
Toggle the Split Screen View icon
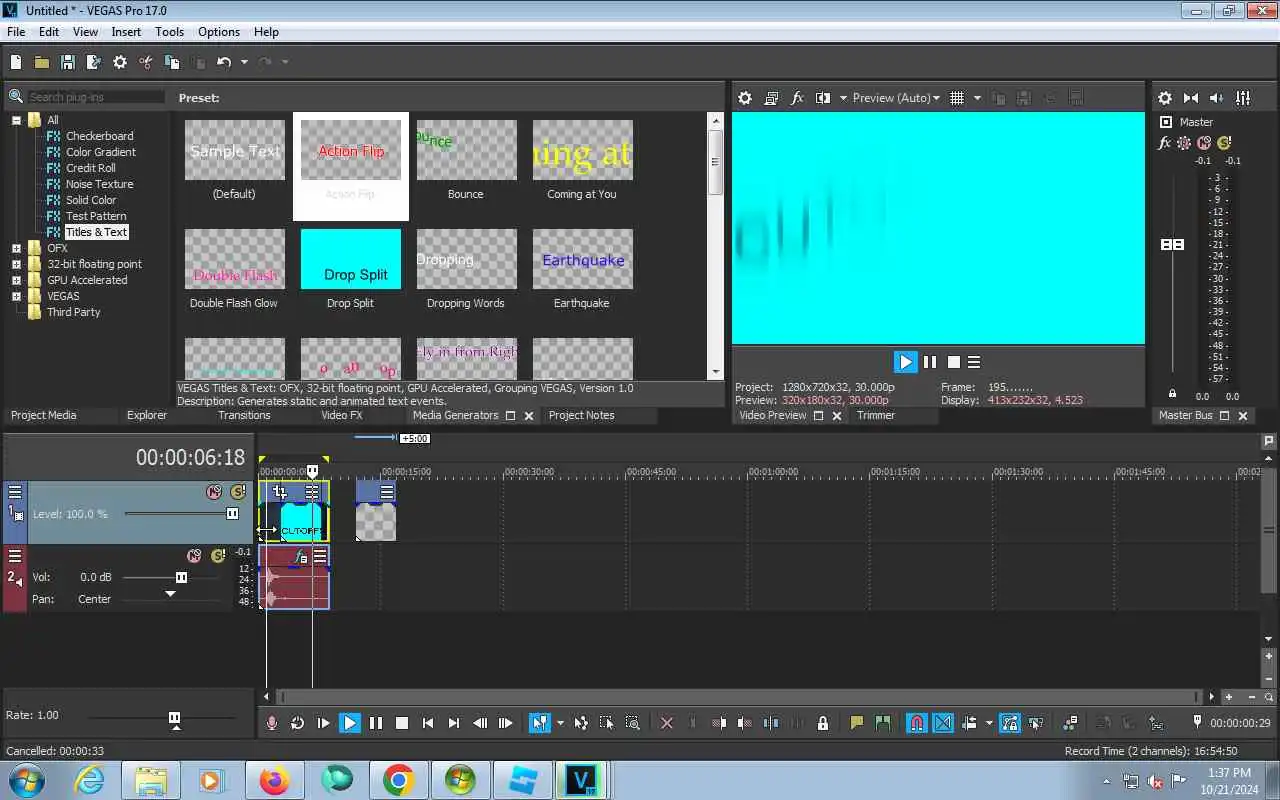click(x=823, y=98)
